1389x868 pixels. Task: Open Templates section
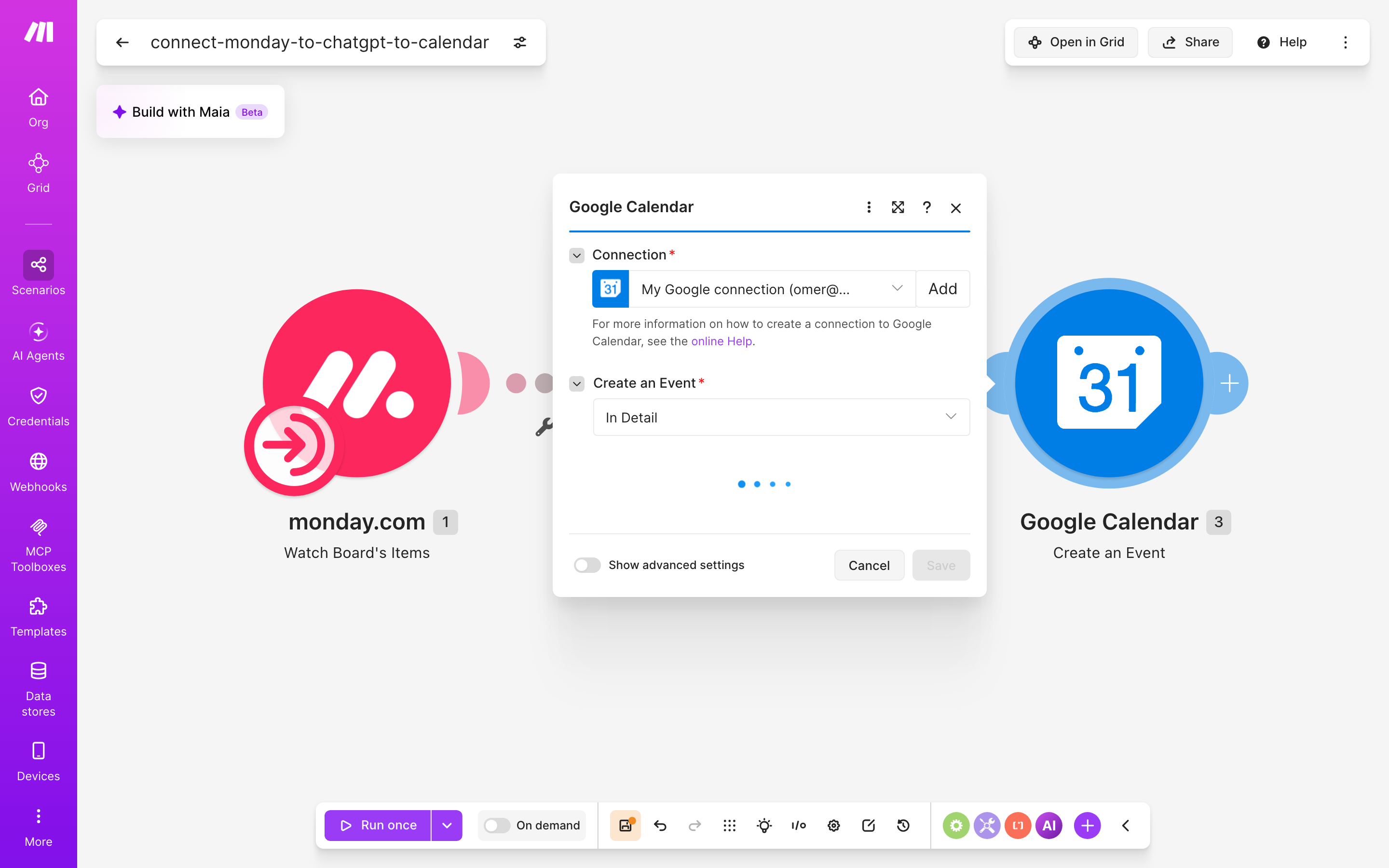click(x=39, y=617)
